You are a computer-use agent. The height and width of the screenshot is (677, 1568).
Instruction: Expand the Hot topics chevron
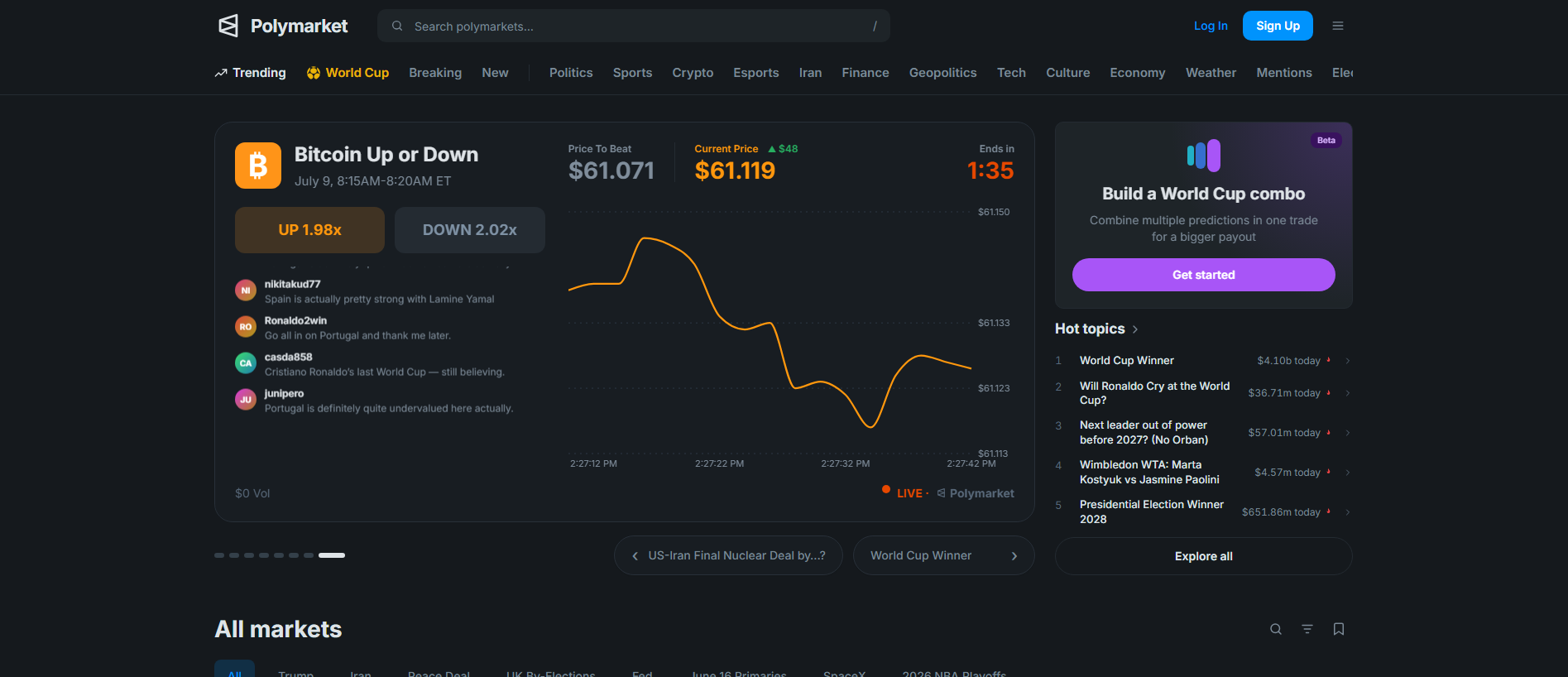click(1135, 329)
